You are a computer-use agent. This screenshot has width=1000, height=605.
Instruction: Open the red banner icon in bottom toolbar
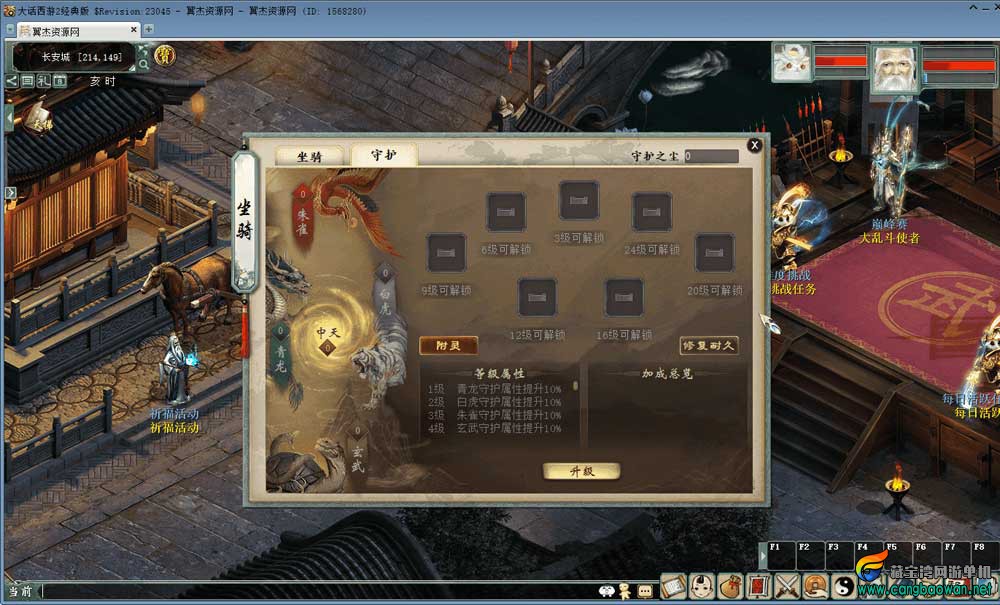tap(759, 586)
